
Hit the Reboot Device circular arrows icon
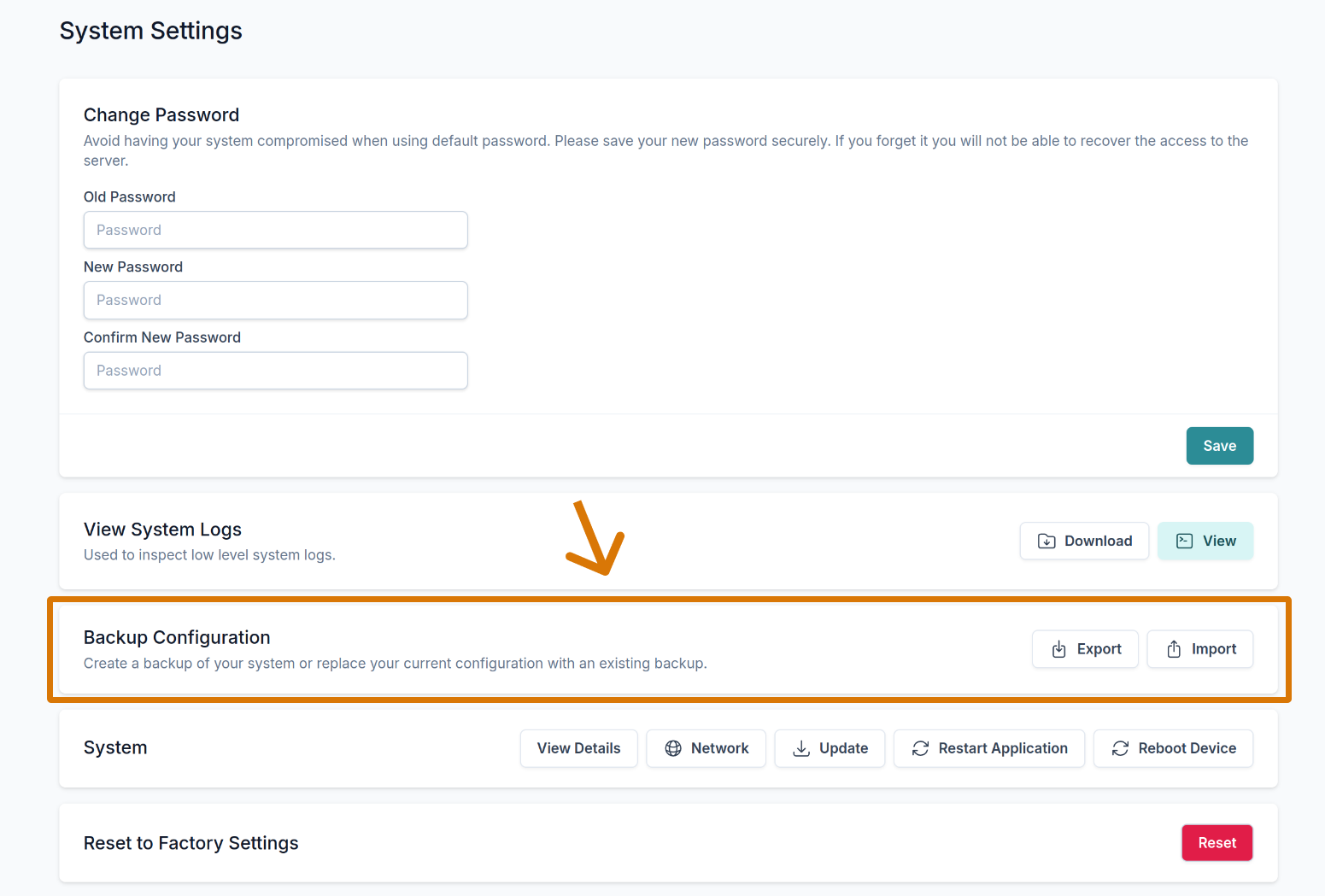click(x=1120, y=748)
